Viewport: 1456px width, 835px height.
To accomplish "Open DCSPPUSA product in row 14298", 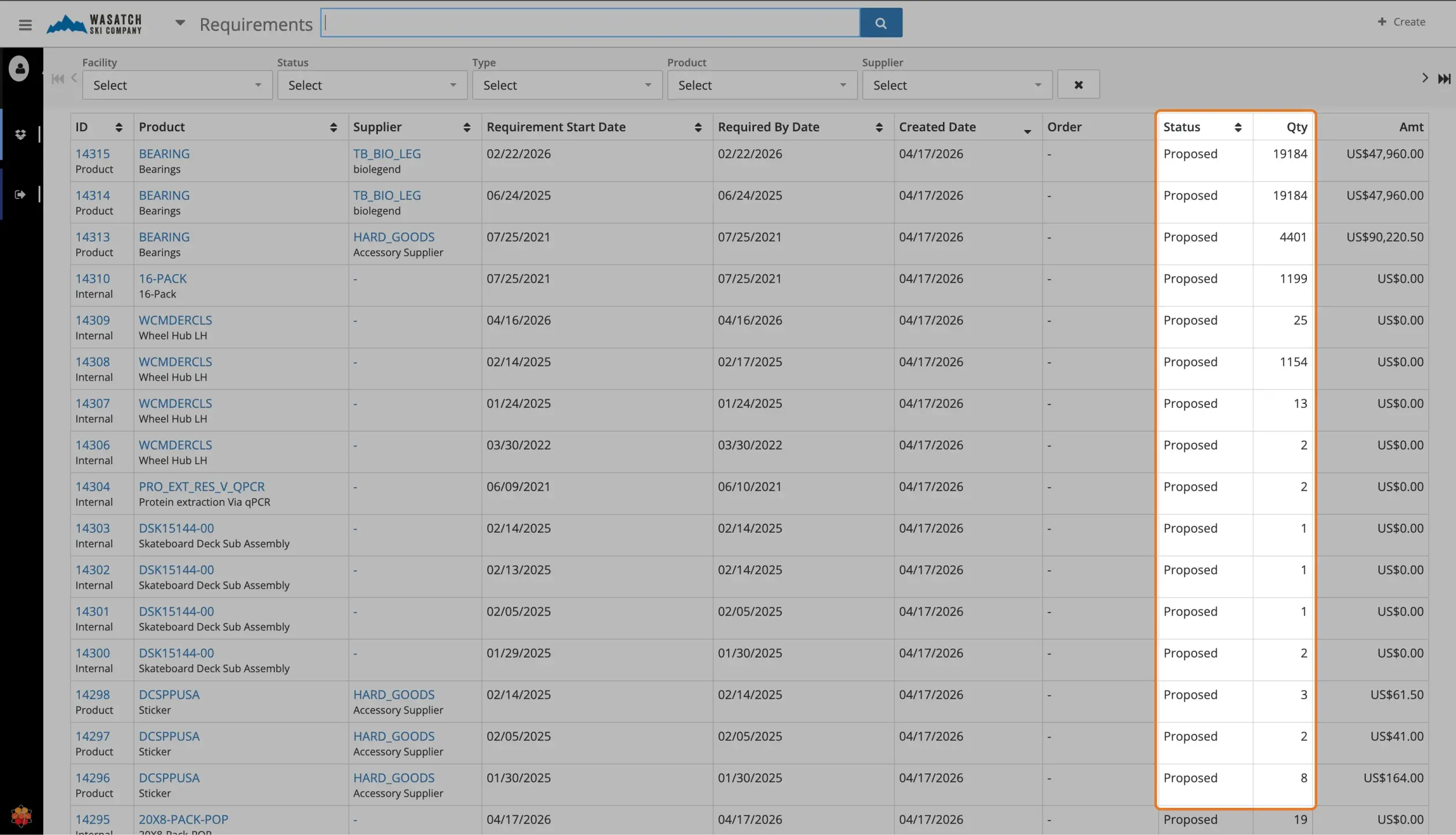I will tap(169, 695).
